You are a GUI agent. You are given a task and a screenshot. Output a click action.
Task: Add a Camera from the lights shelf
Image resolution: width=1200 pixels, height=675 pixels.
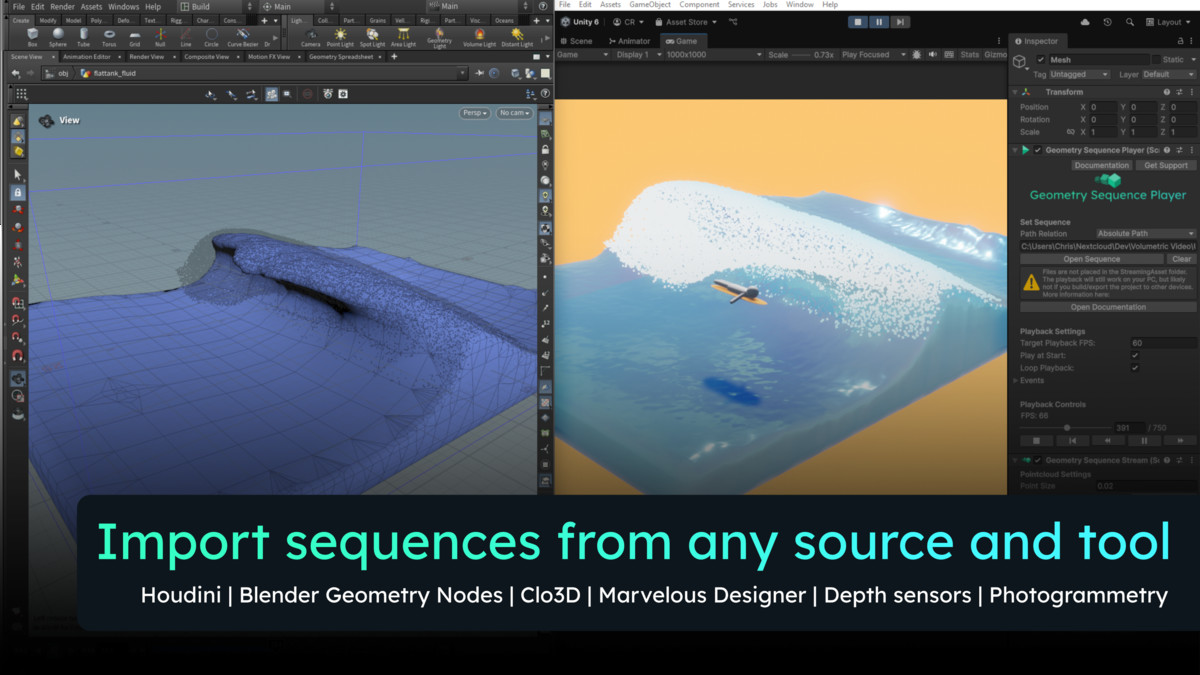tap(311, 36)
